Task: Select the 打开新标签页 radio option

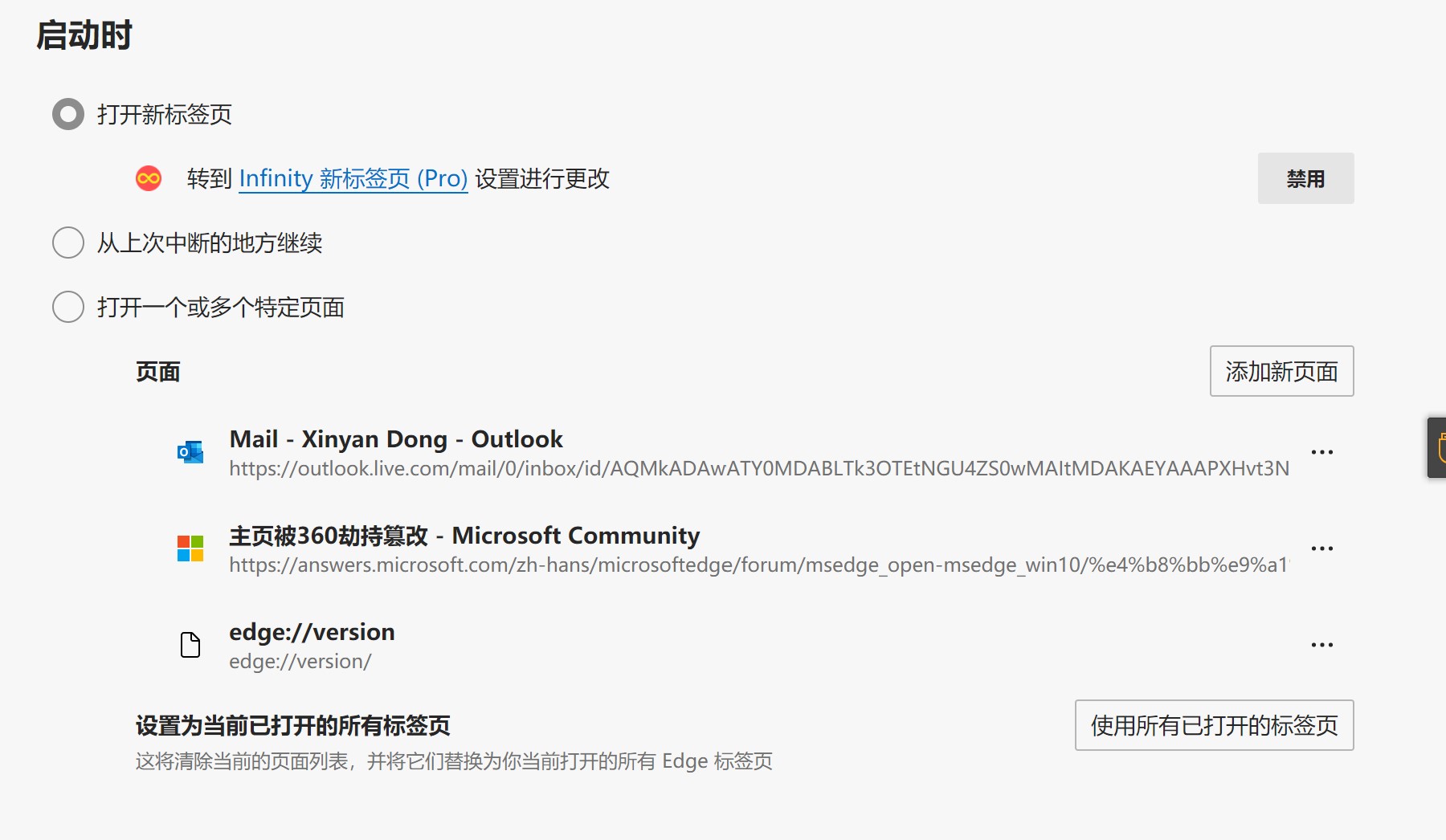Action: (x=68, y=114)
